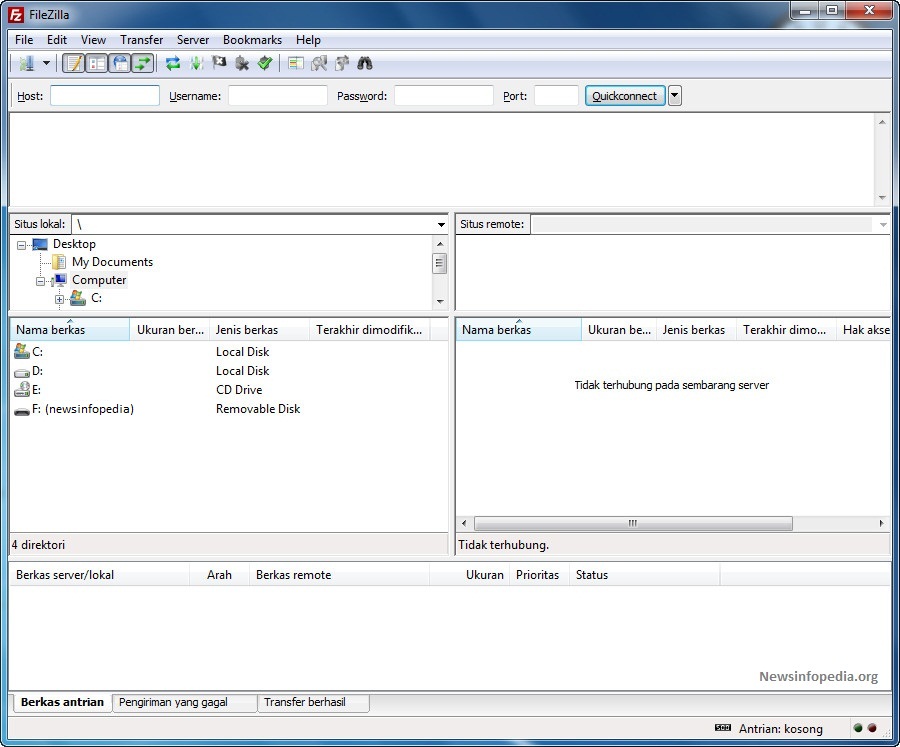The height and width of the screenshot is (747, 900).
Task: Open the Server menu
Action: coord(193,40)
